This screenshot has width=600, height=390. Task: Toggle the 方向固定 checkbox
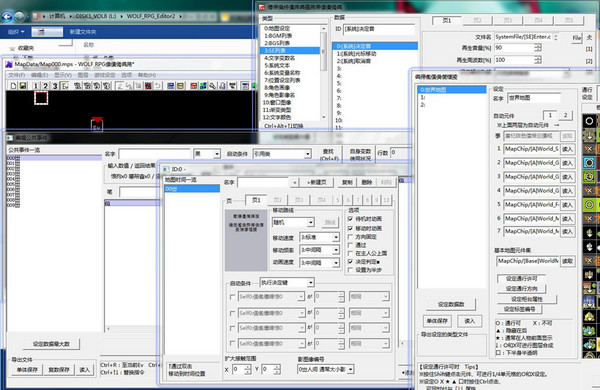click(350, 237)
